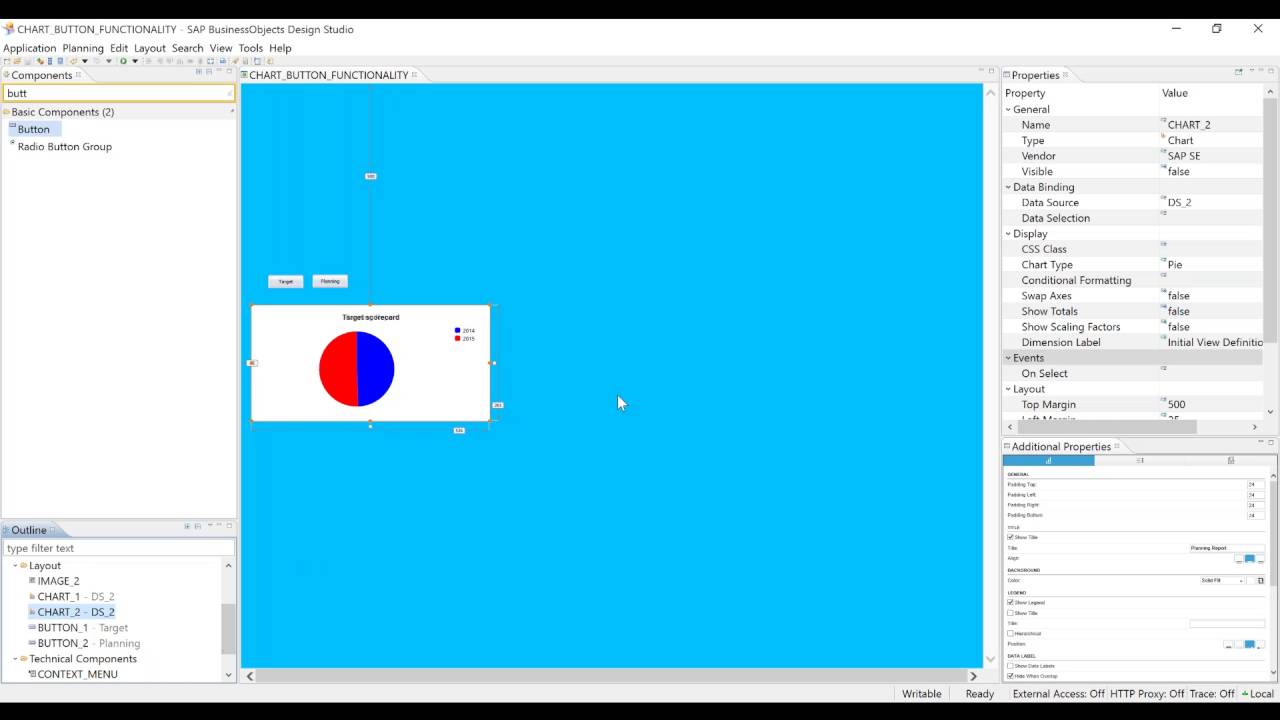1280x720 pixels.
Task: Open the Solid Fill background dropdown
Action: click(1222, 580)
